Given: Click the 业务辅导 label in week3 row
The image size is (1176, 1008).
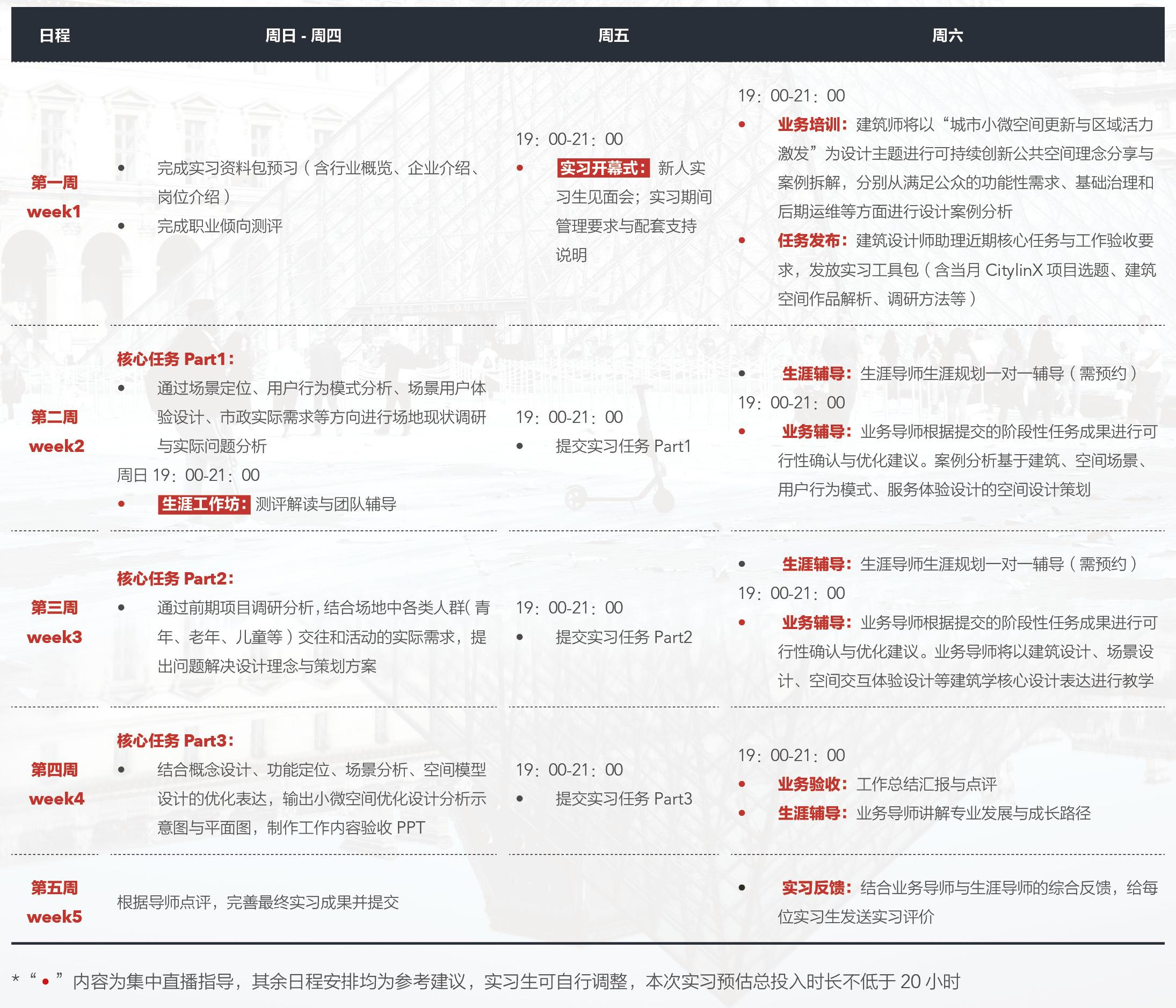Looking at the screenshot, I should tap(817, 623).
